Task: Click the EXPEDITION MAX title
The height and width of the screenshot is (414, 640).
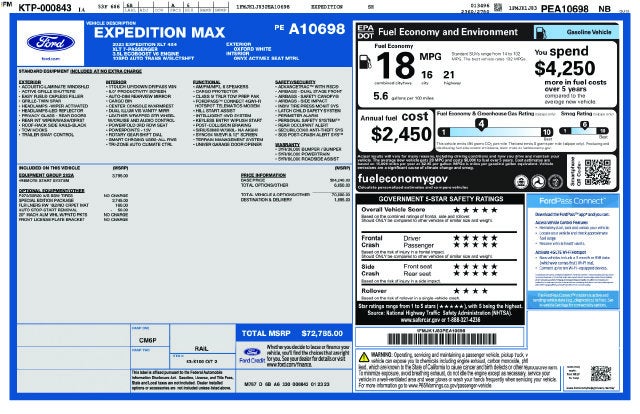Action: (160, 33)
